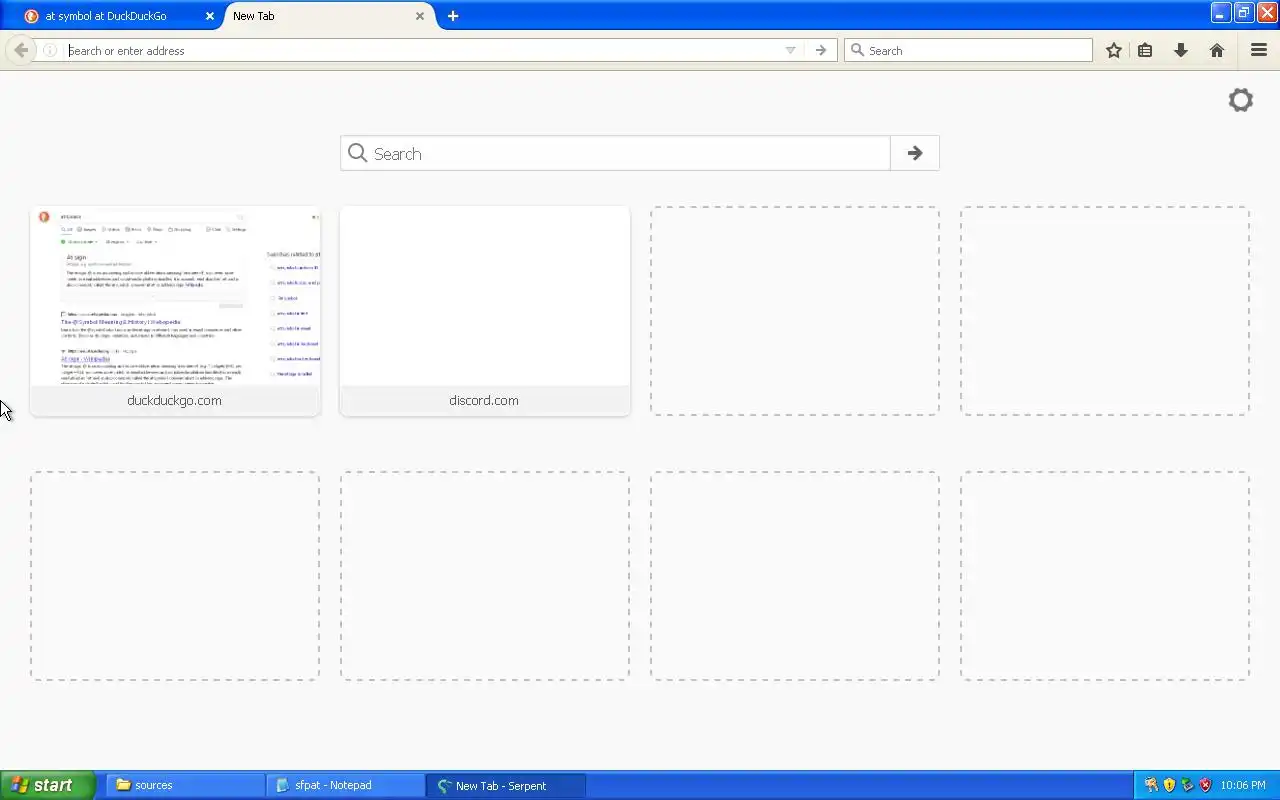Image resolution: width=1280 pixels, height=800 pixels.
Task: Switch to sfpat Notepad in taskbar
Action: click(x=345, y=785)
